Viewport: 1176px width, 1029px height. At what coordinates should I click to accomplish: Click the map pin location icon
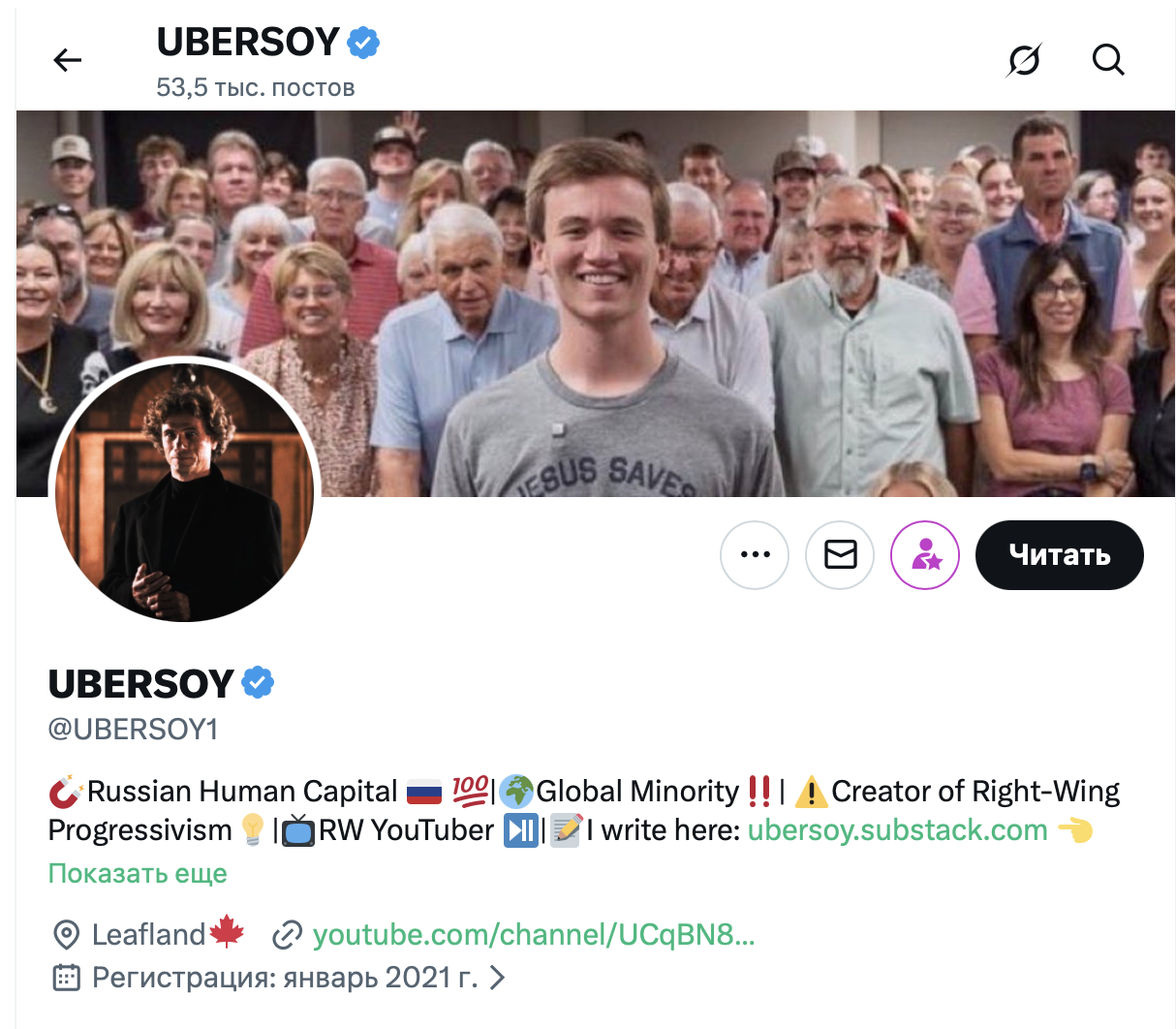[66, 935]
